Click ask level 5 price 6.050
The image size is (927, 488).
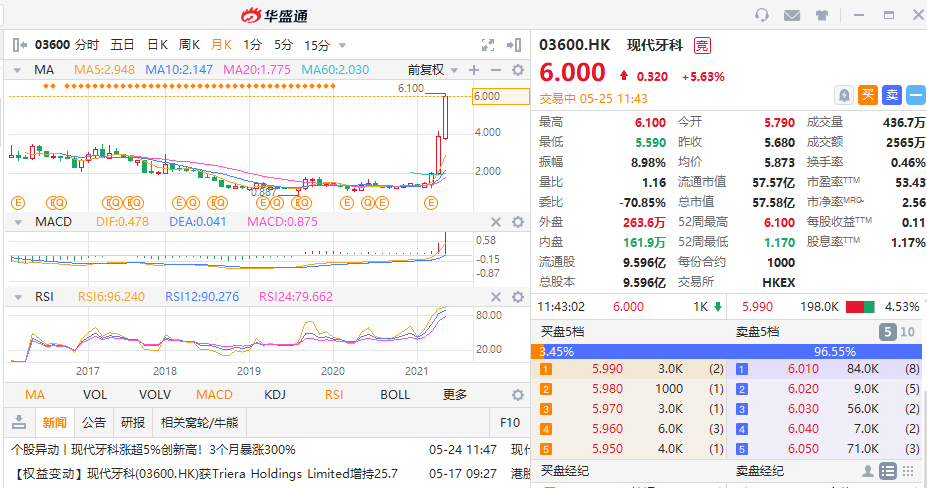tap(803, 449)
